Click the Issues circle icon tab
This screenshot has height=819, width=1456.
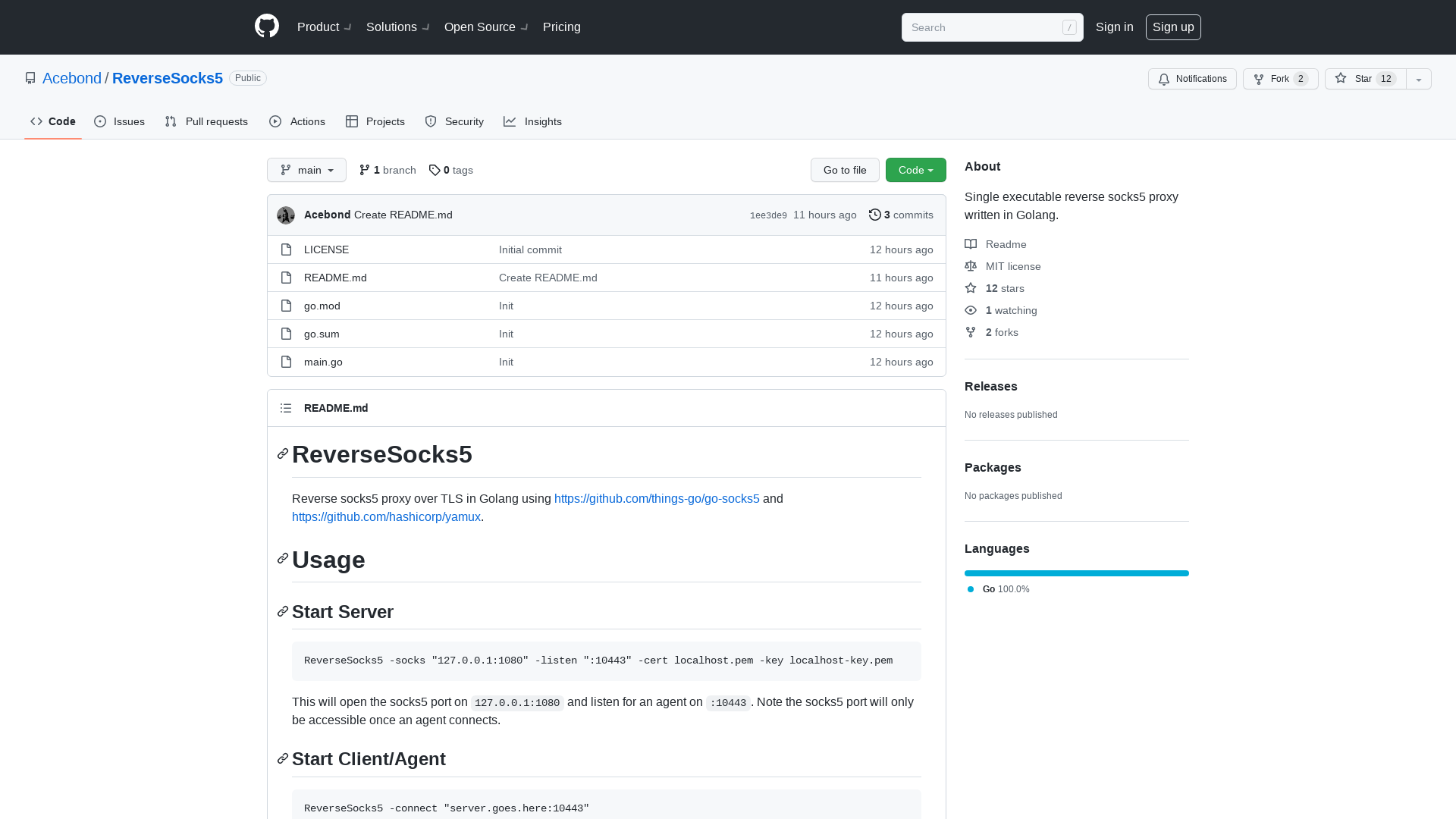(x=100, y=121)
